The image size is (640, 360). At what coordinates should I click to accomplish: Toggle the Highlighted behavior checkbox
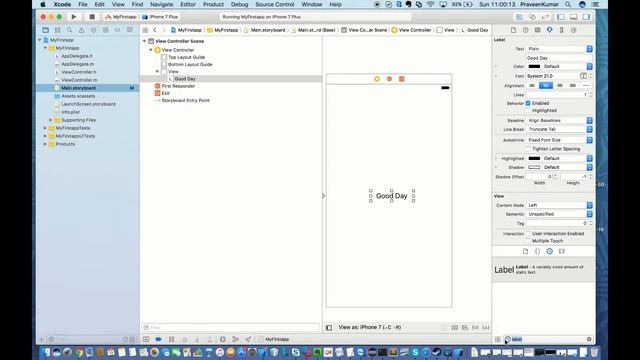coord(528,111)
